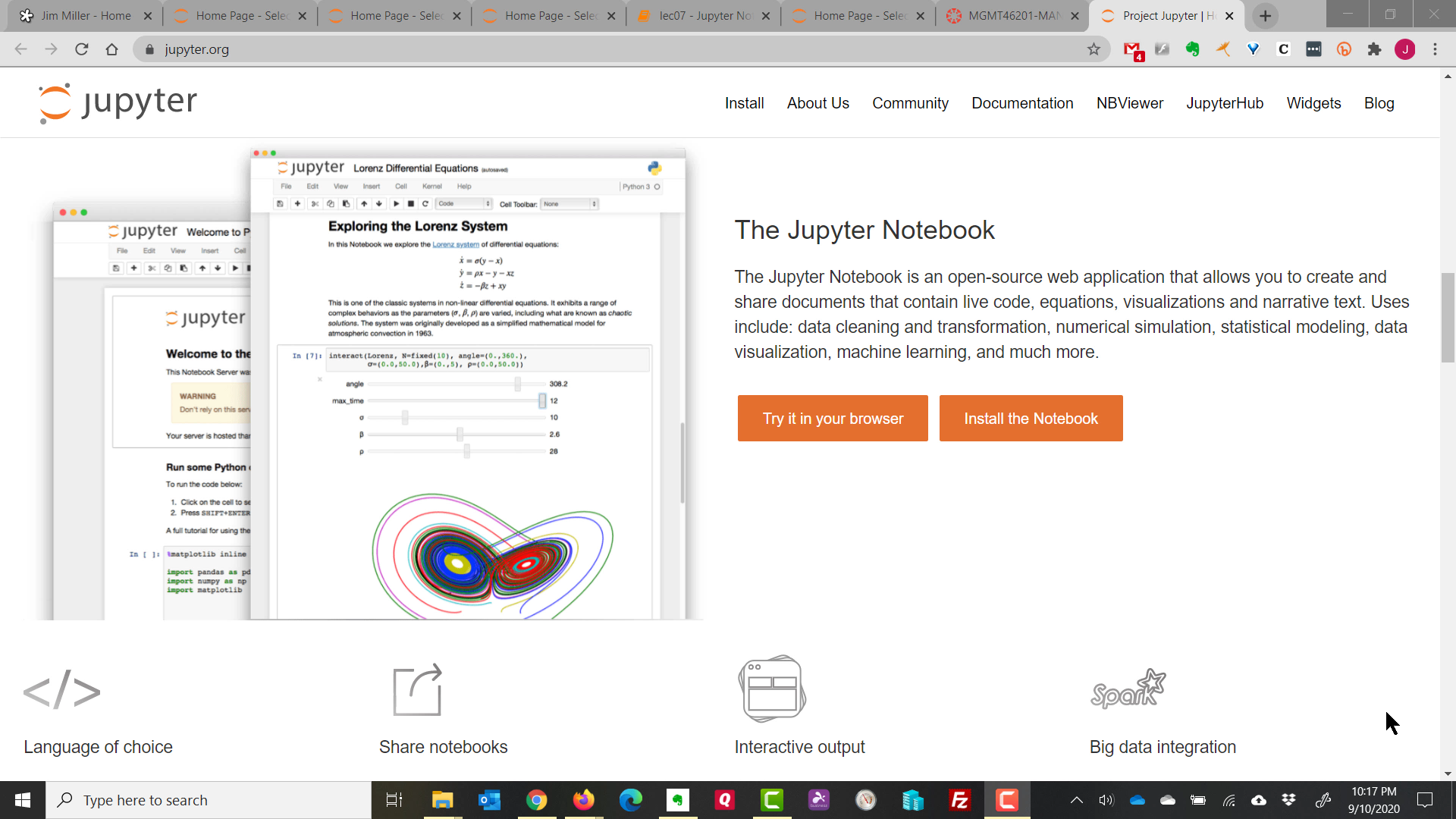Screen dimensions: 1456x819
Task: Switch to the lec07 Jupyter Notebook tab
Action: (703, 16)
